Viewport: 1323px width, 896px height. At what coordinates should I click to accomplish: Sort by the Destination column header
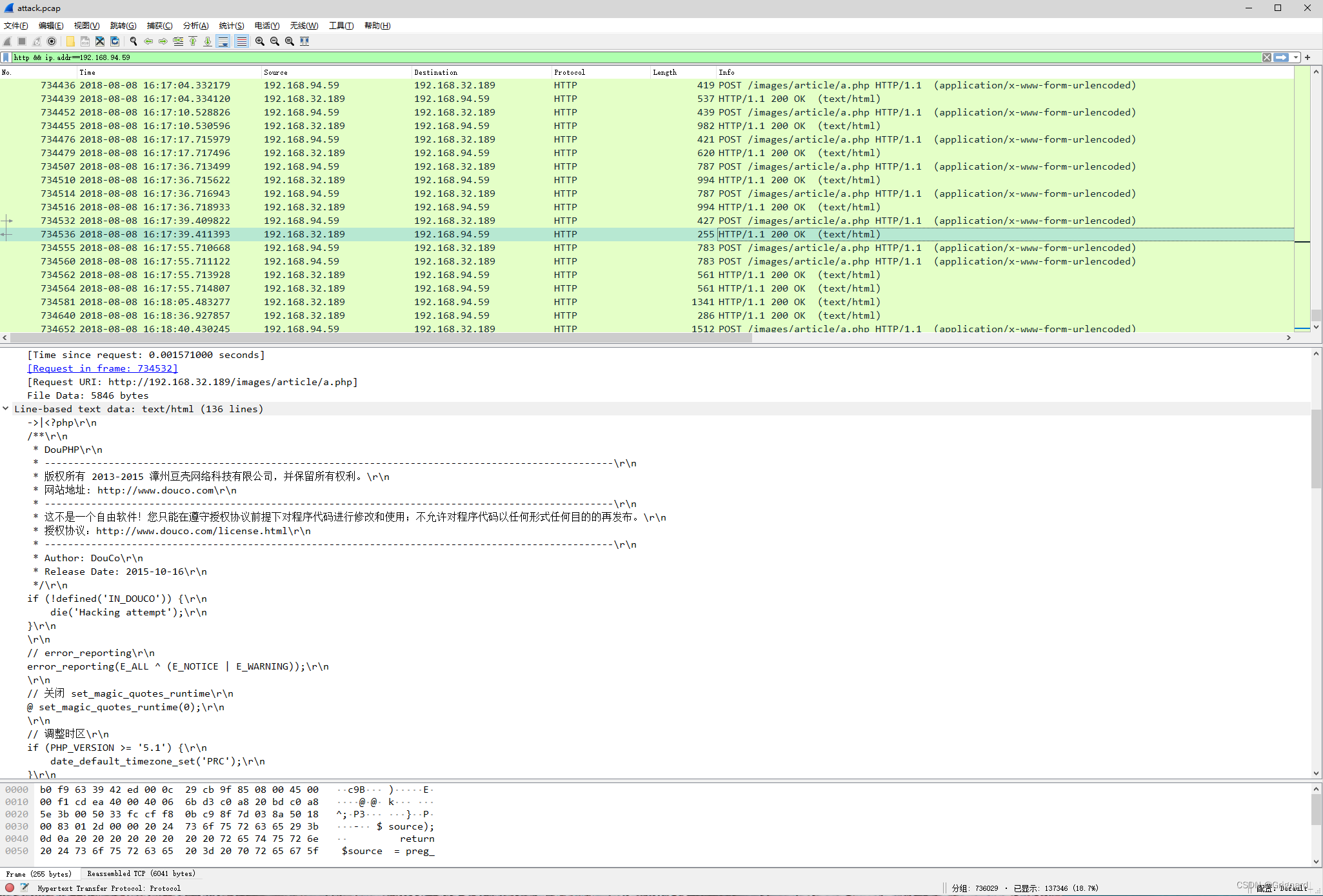(x=481, y=72)
